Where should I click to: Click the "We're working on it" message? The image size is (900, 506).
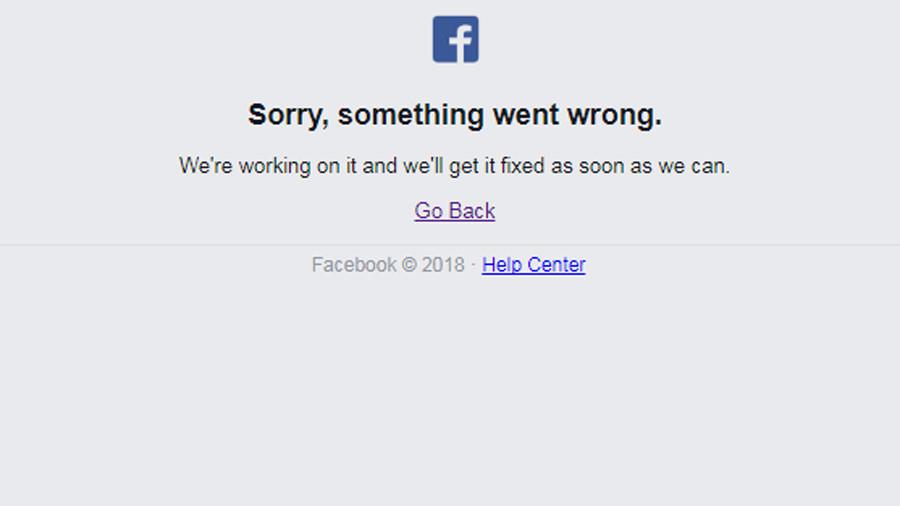tap(455, 166)
